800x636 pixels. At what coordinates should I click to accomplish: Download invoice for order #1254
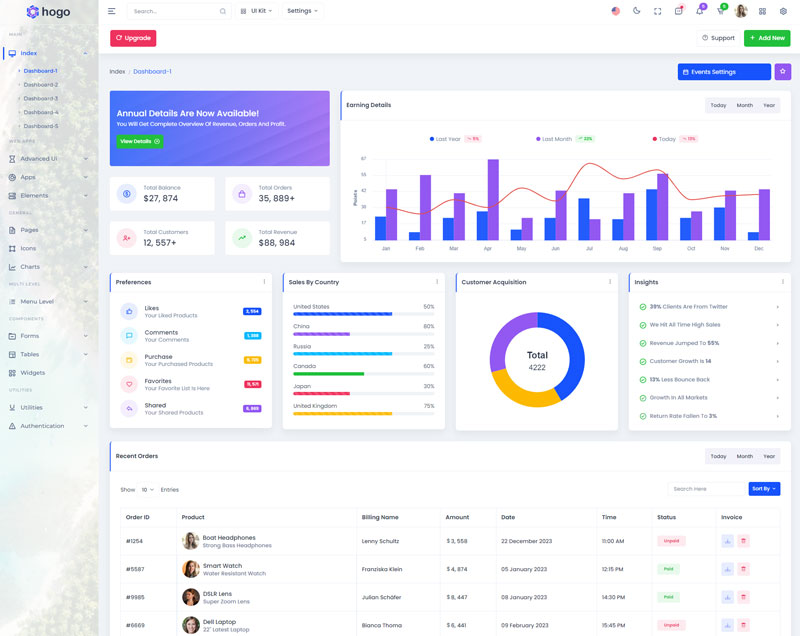727,541
